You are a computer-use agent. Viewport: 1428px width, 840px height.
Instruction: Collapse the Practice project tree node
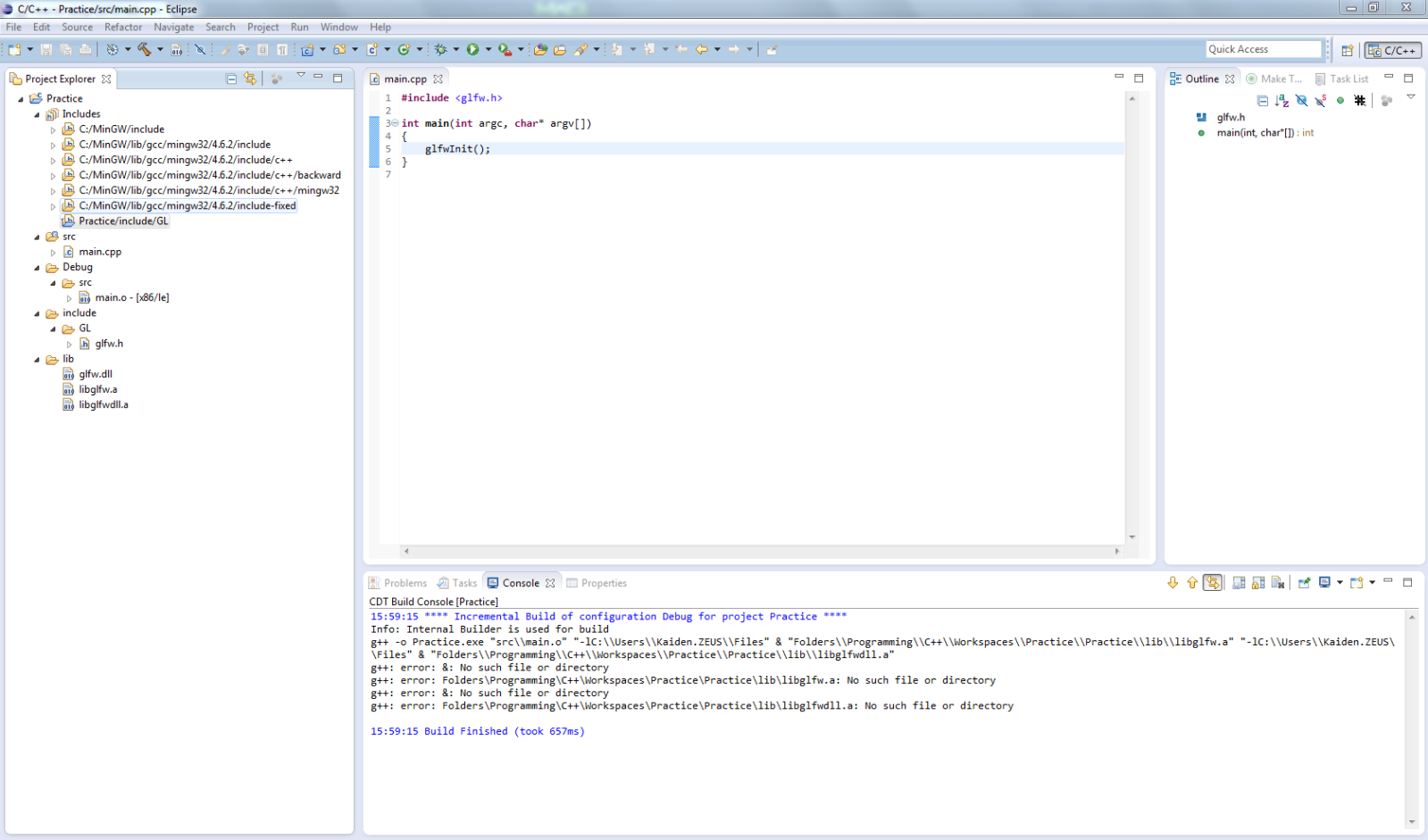pos(21,99)
